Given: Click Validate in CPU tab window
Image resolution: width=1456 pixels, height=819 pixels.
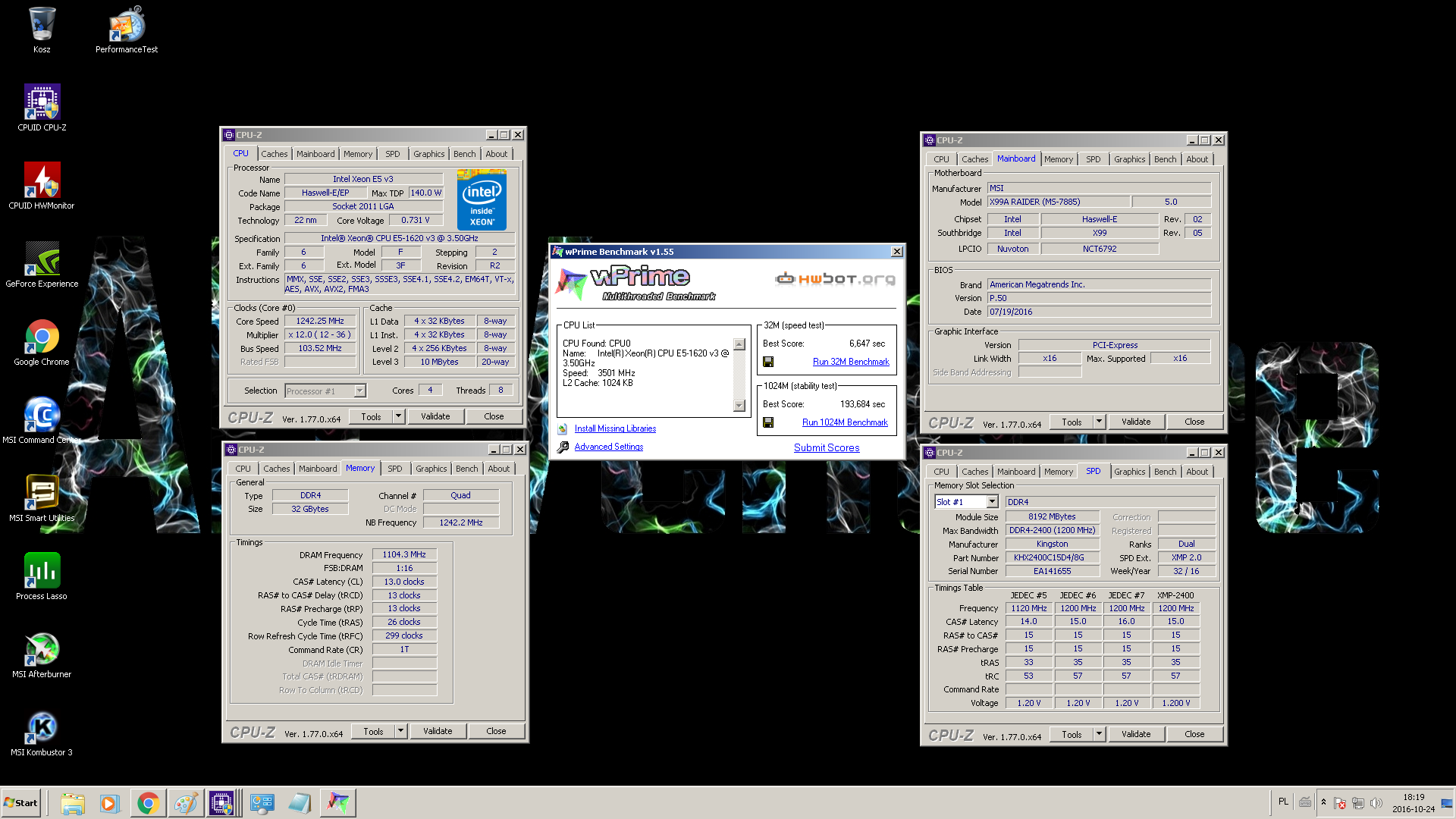Looking at the screenshot, I should (x=435, y=416).
